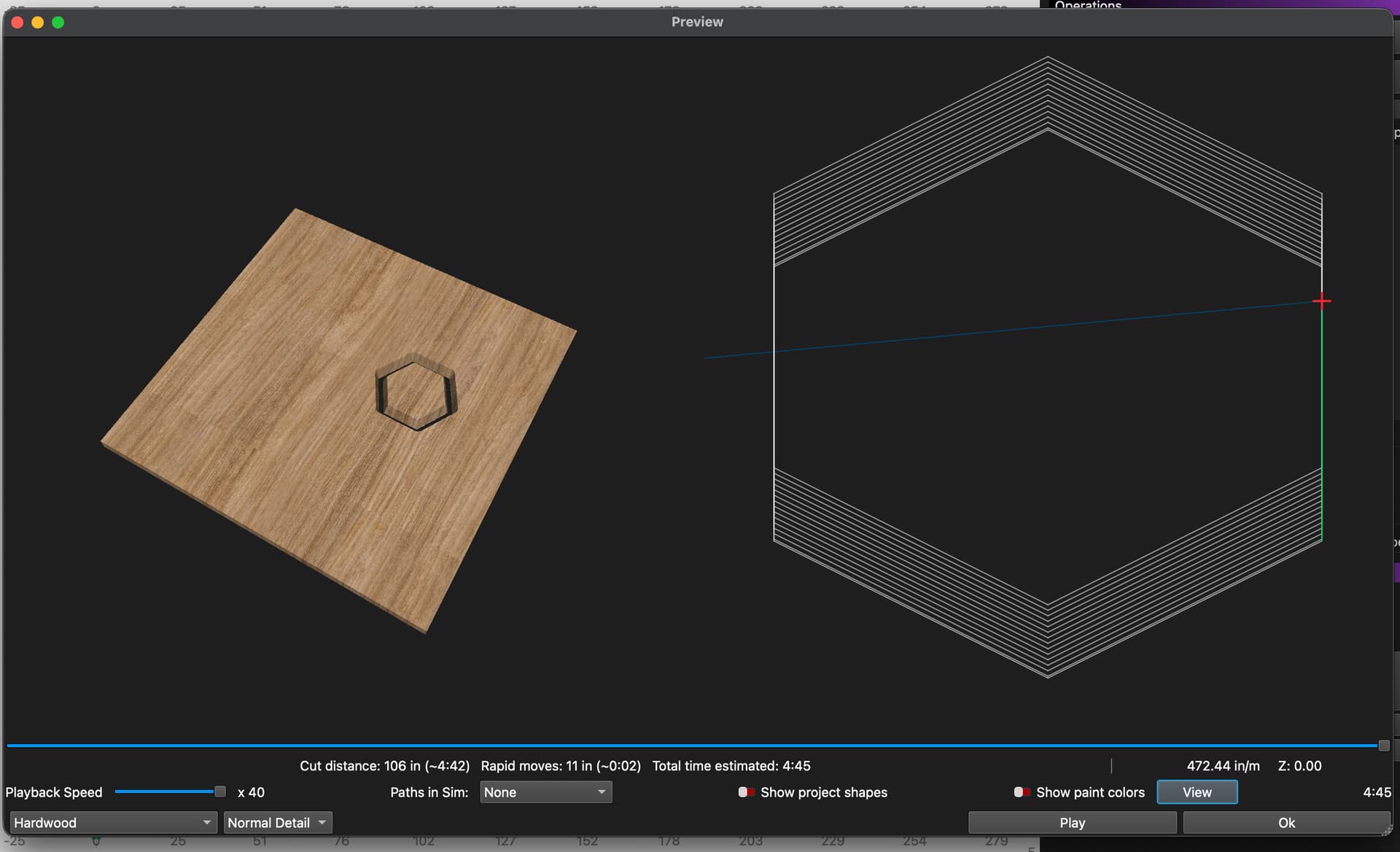Close the Preview window with red button

click(17, 23)
